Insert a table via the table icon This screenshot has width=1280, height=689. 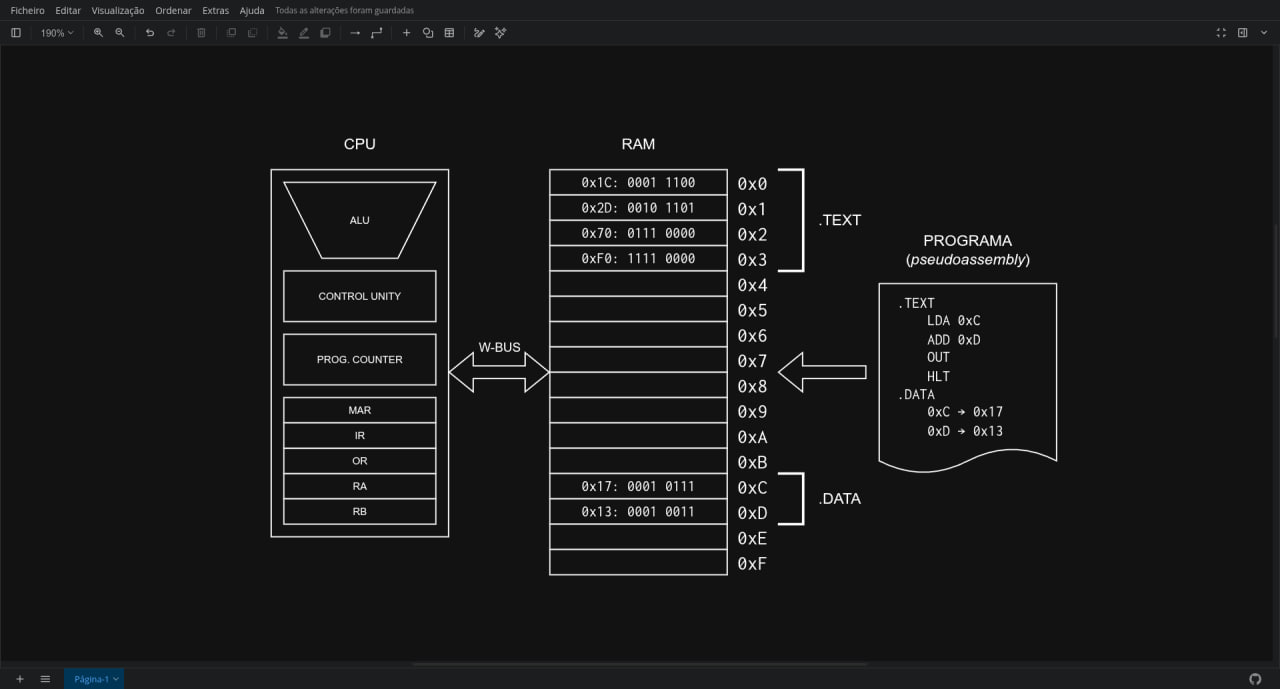pyautogui.click(x=449, y=33)
